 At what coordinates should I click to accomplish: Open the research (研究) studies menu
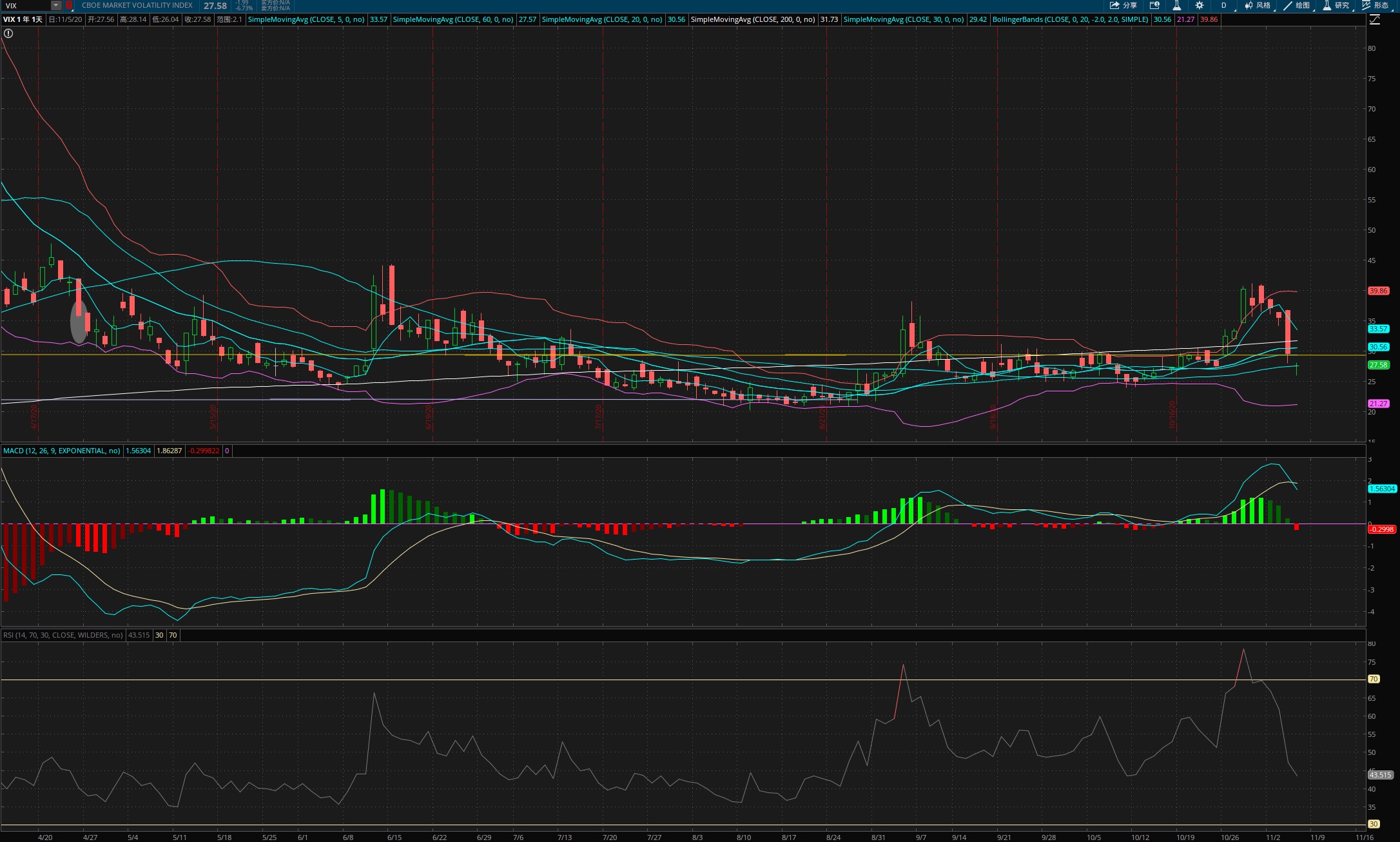click(1336, 5)
